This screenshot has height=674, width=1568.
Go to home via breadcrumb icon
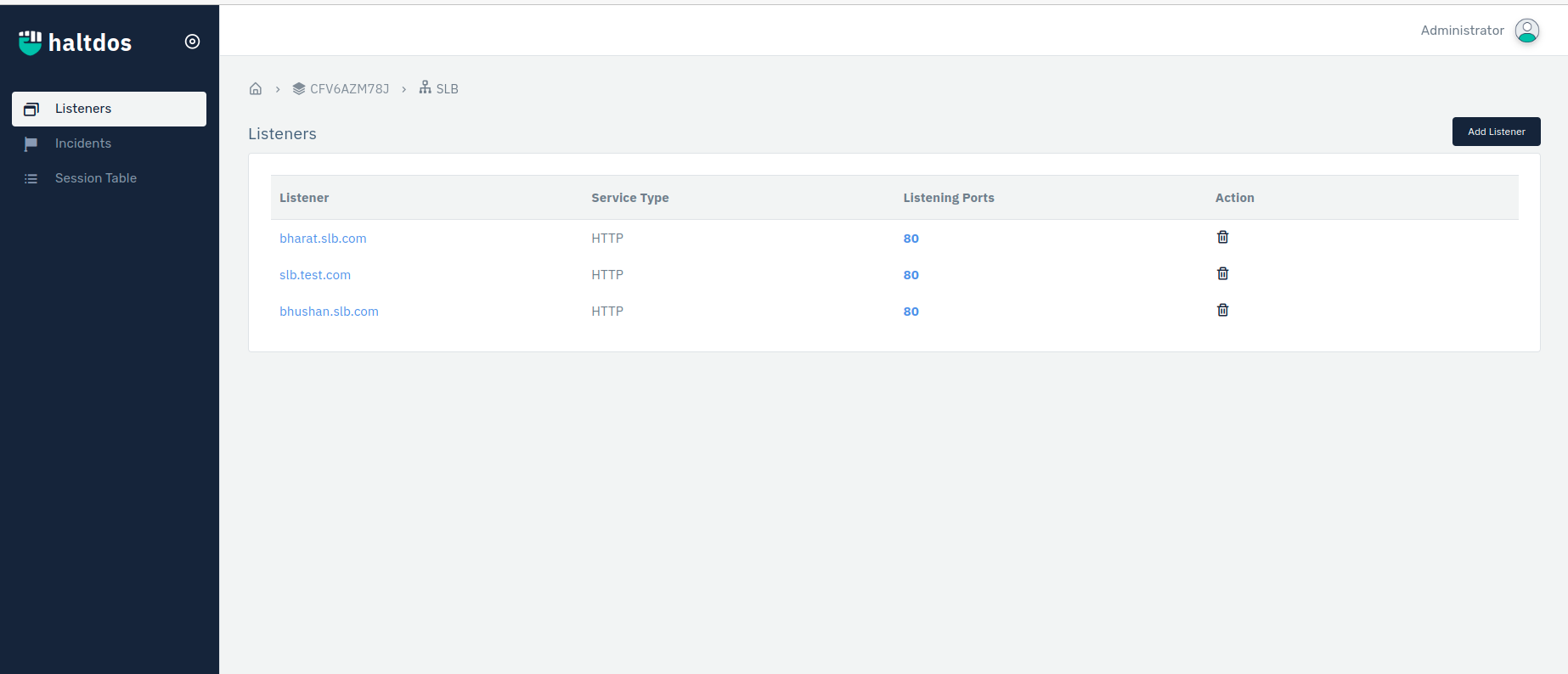(x=256, y=88)
